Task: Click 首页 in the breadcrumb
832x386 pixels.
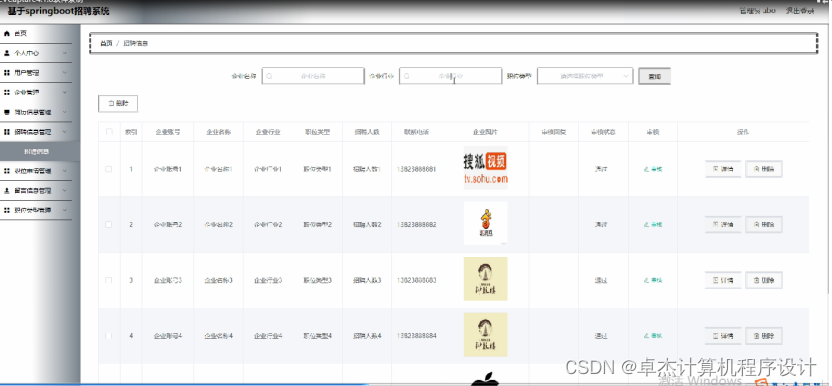Action: pos(107,44)
